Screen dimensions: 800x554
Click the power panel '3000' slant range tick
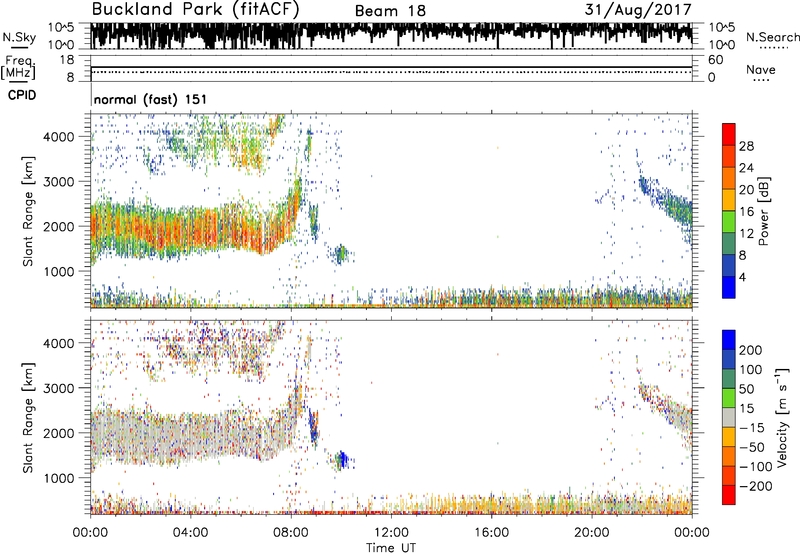[x=58, y=182]
